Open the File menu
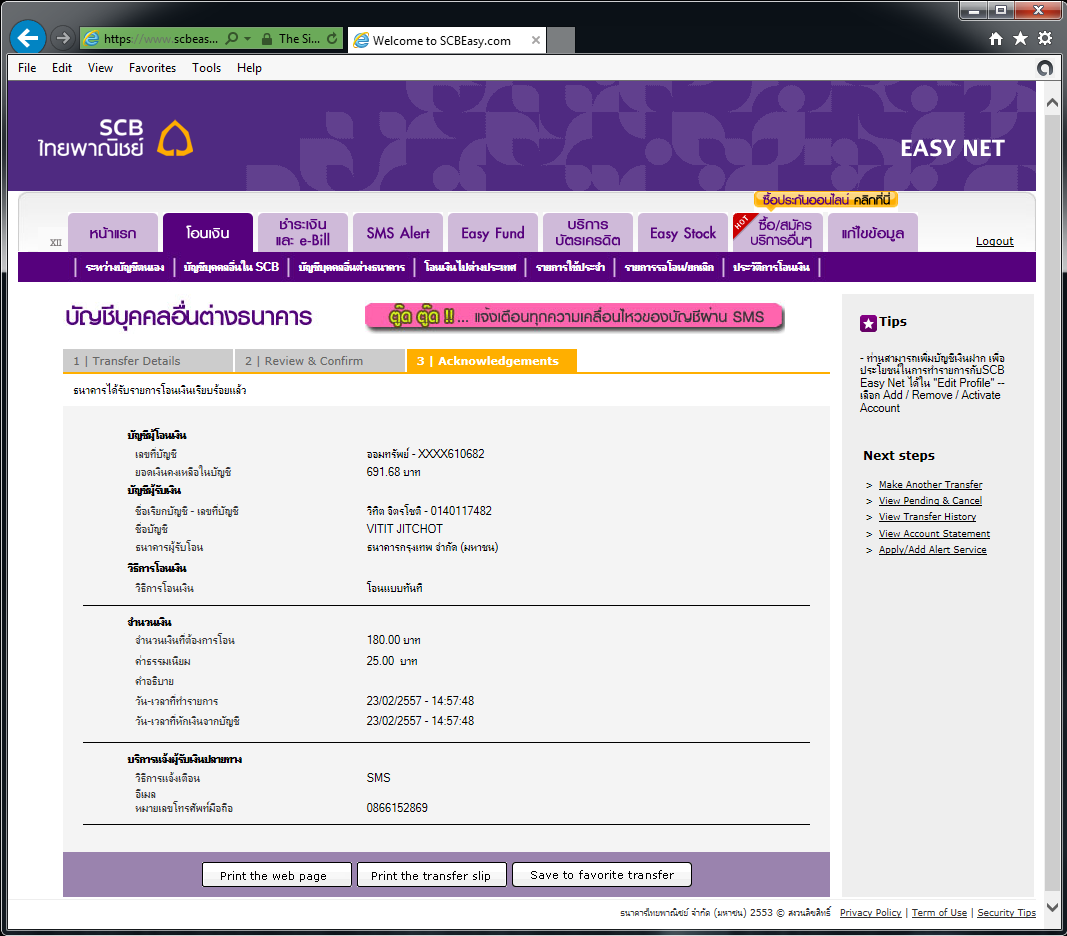1067x936 pixels. 27,68
